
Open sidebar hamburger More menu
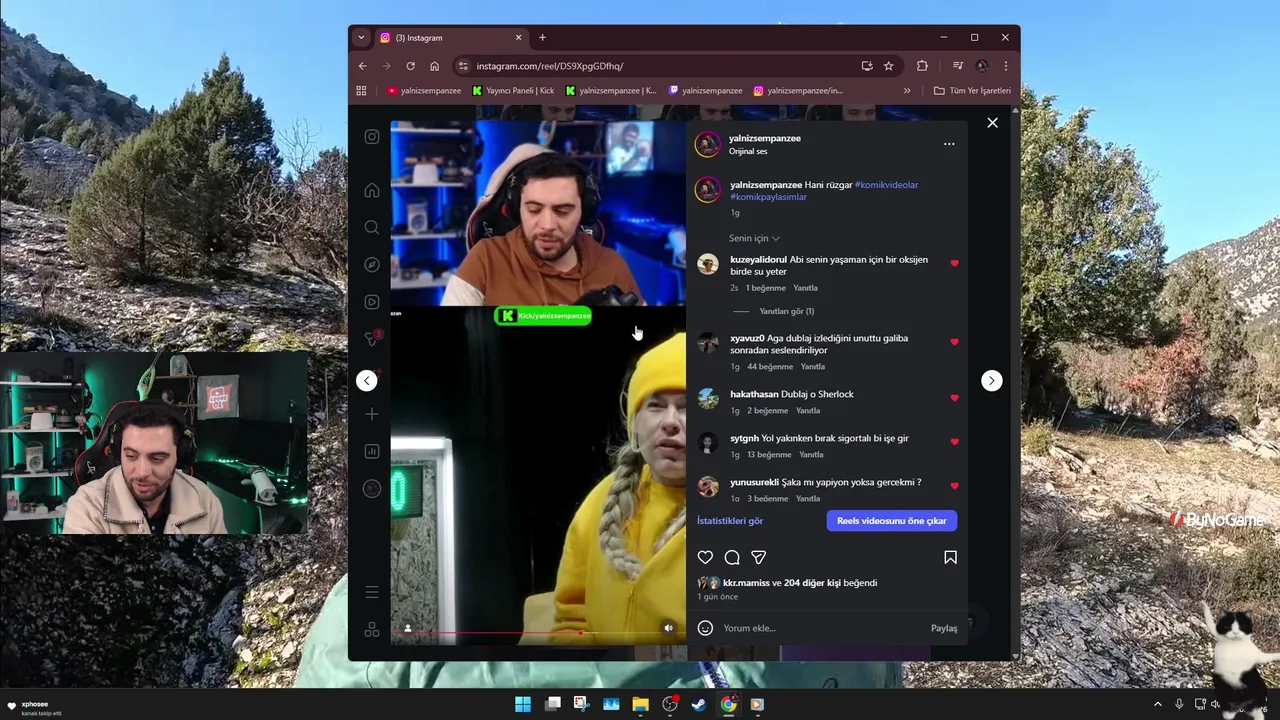(x=372, y=592)
